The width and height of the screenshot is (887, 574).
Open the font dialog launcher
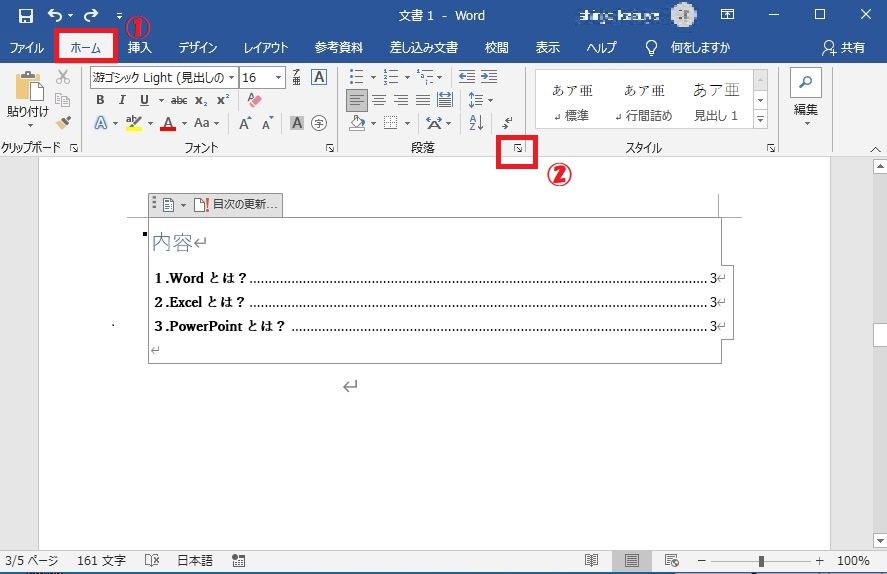(330, 148)
